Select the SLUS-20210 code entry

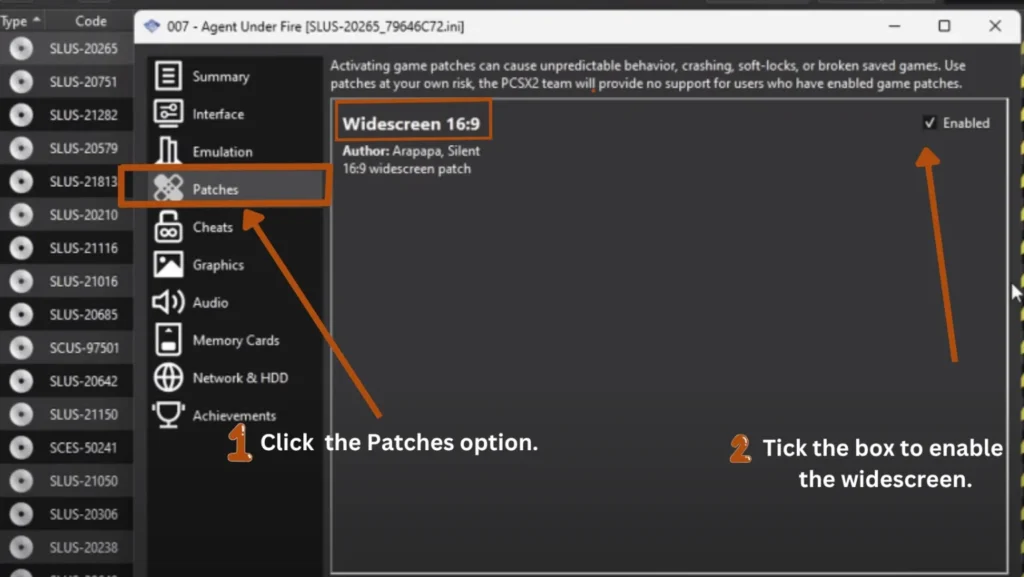[x=84, y=215]
